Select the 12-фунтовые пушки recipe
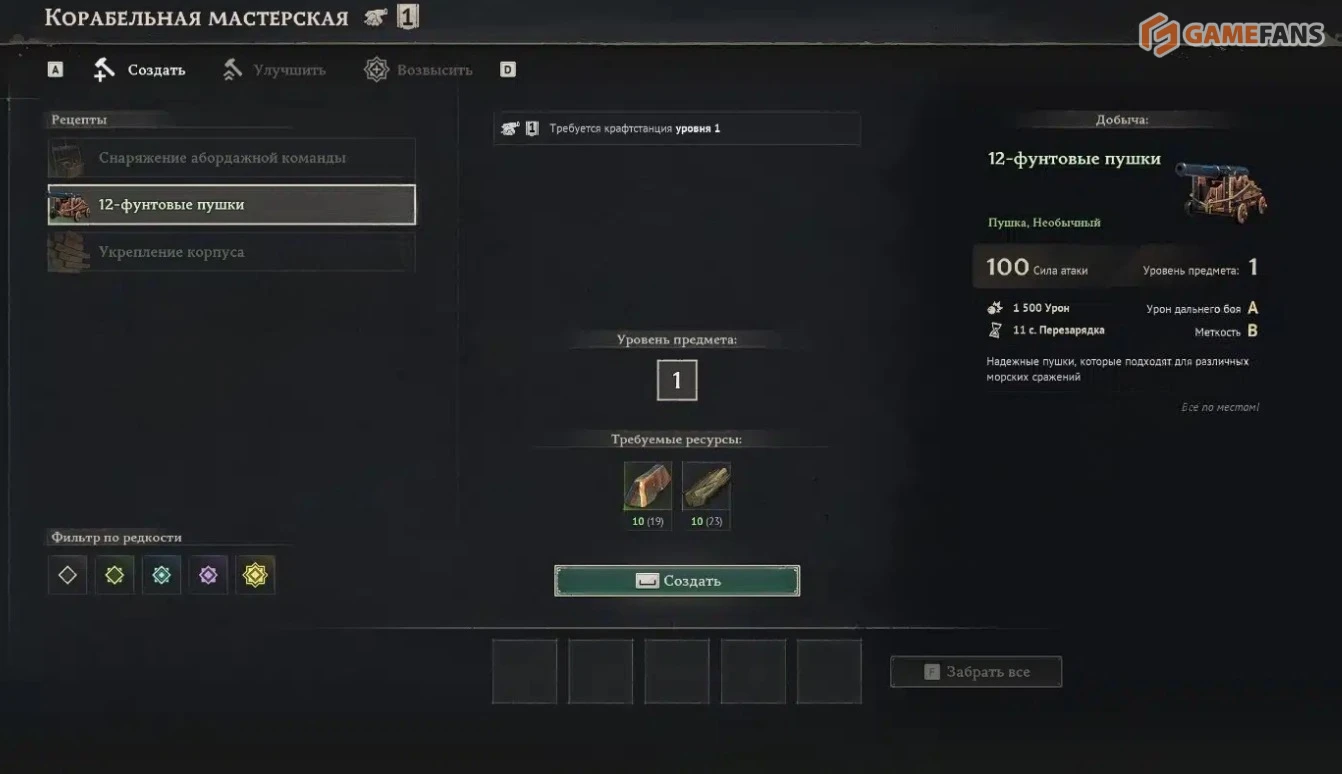1342x774 pixels. tap(231, 204)
